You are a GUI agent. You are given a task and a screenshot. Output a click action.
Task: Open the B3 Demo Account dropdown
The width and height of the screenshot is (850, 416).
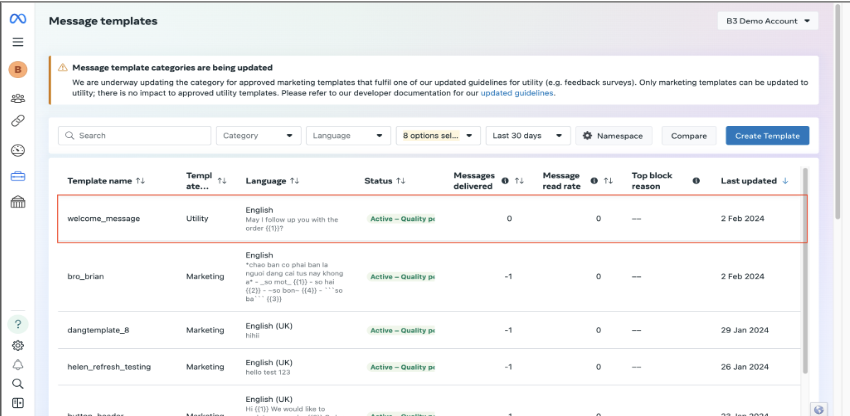pyautogui.click(x=768, y=21)
